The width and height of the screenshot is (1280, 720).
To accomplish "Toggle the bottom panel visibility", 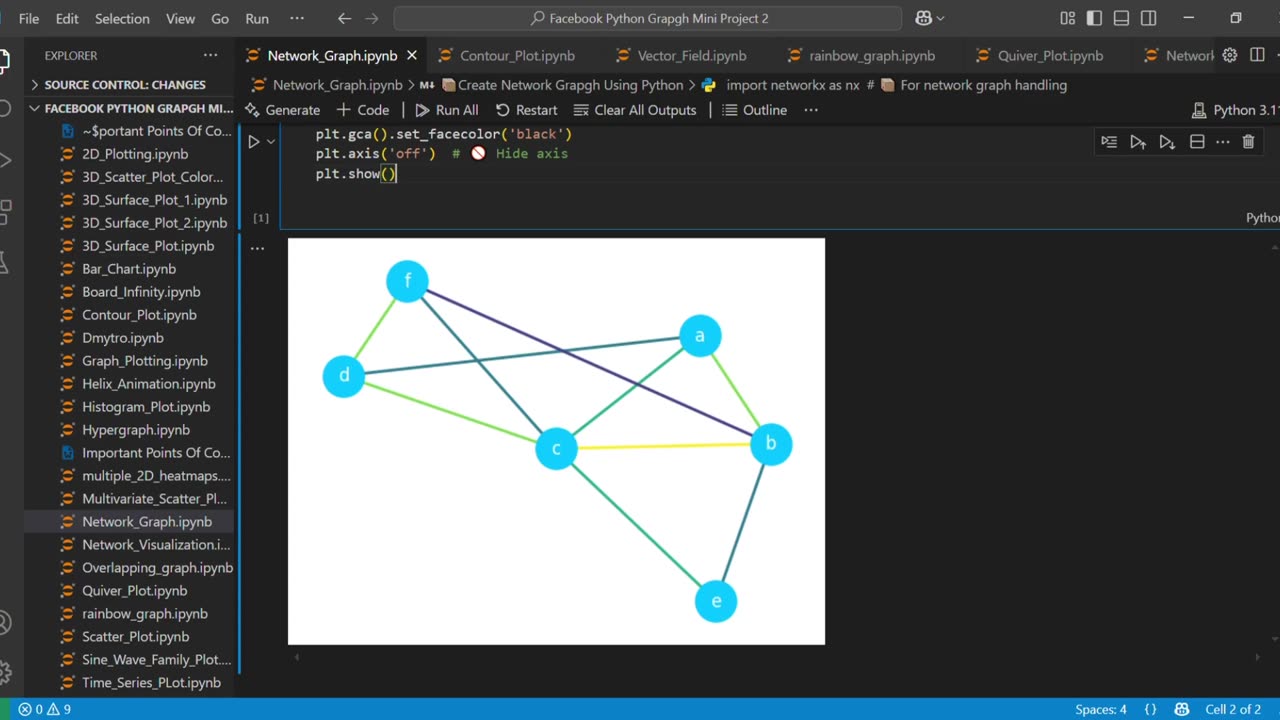I will click(x=1122, y=18).
